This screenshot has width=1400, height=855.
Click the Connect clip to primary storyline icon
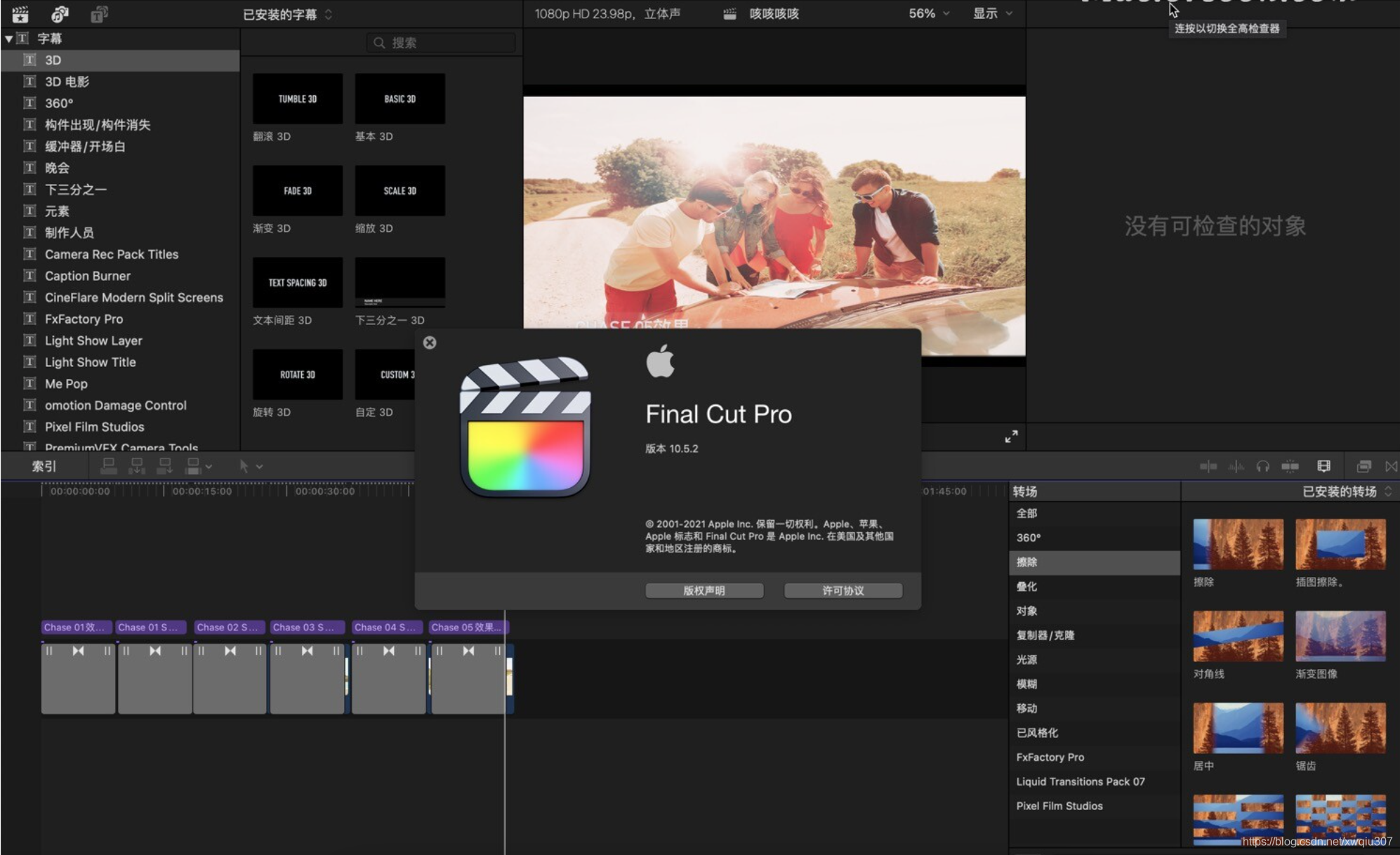[109, 466]
